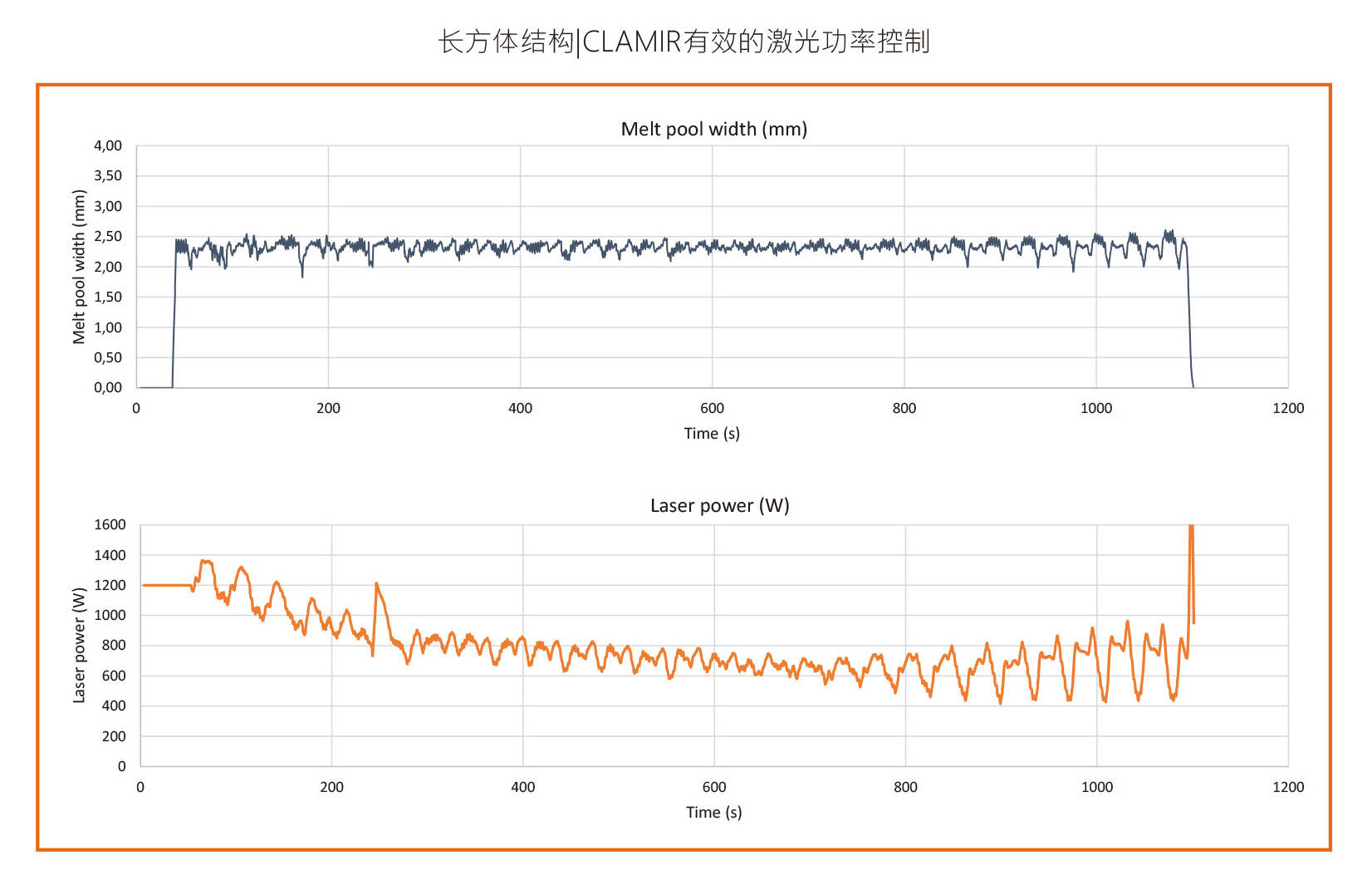Click the laser chart's y-axis '800' tick
Image resolution: width=1372 pixels, height=875 pixels.
click(x=114, y=645)
